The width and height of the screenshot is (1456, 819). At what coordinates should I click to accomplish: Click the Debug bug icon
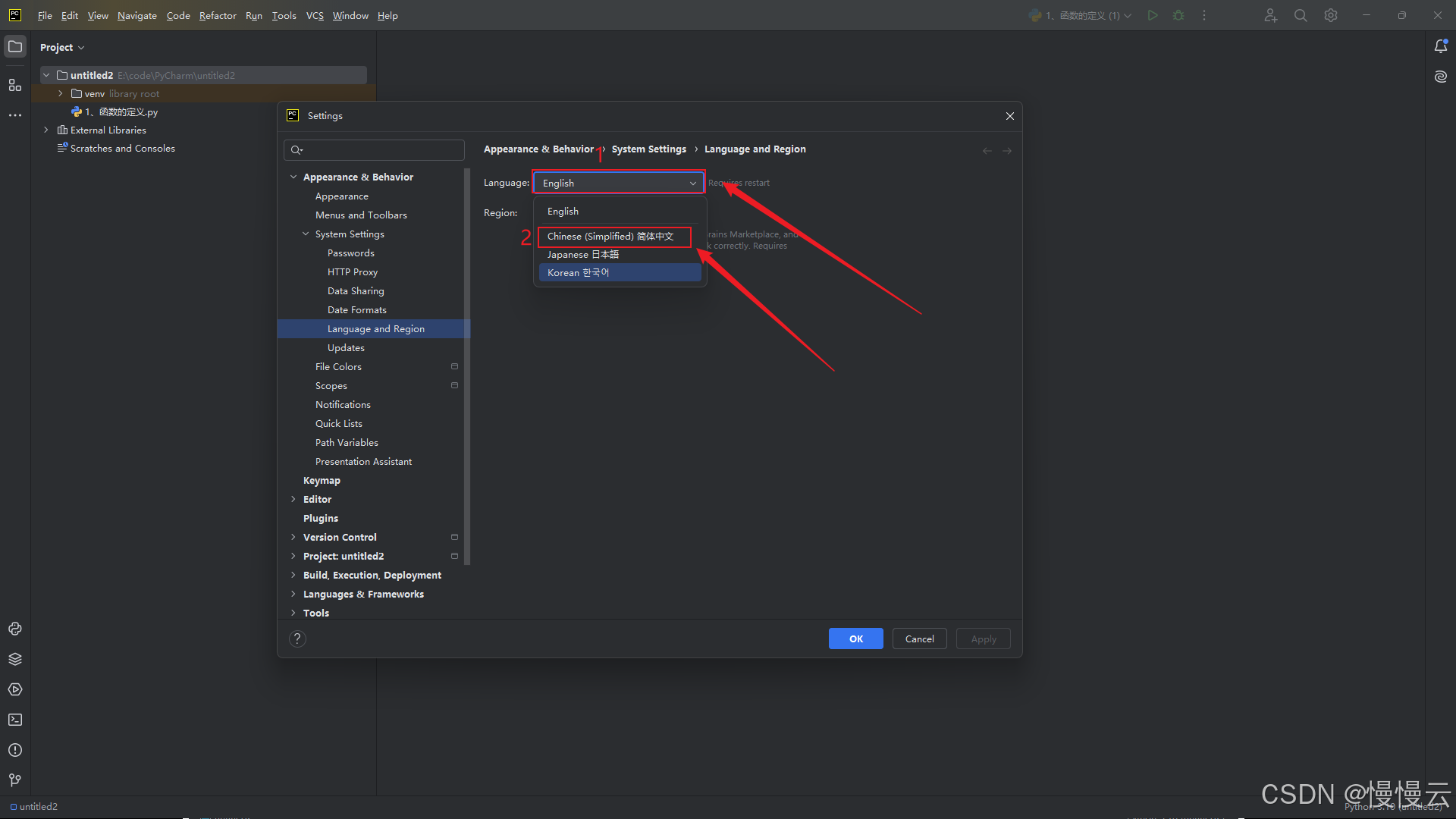[x=1178, y=15]
